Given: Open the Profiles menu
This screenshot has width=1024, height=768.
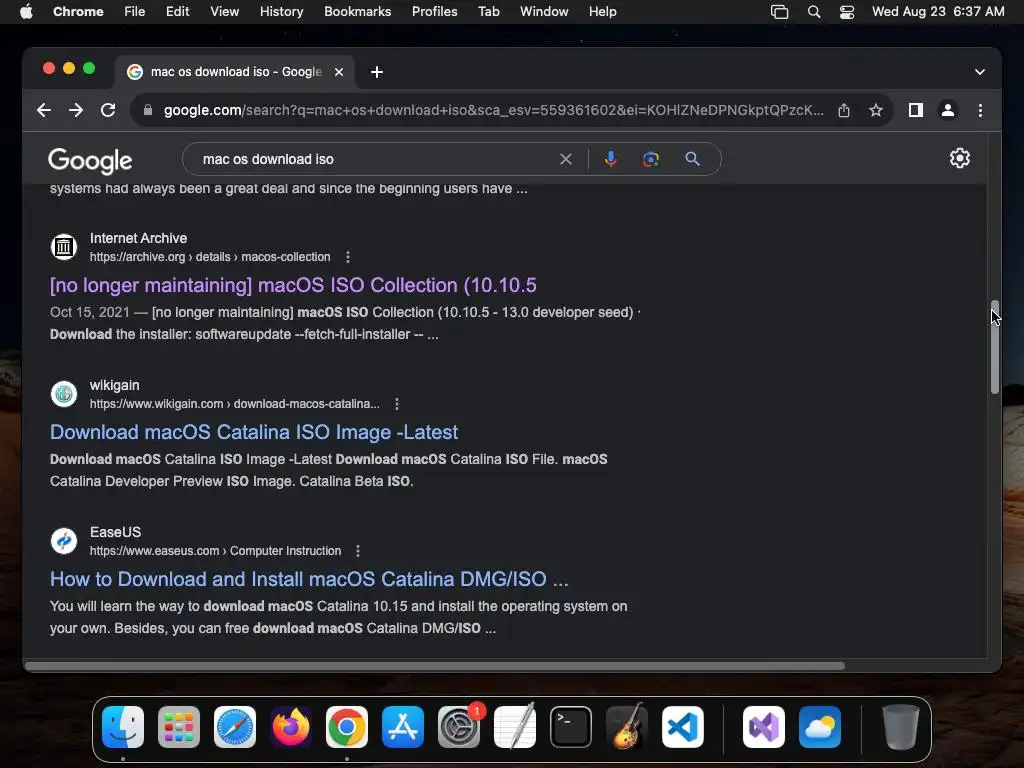Looking at the screenshot, I should point(434,12).
